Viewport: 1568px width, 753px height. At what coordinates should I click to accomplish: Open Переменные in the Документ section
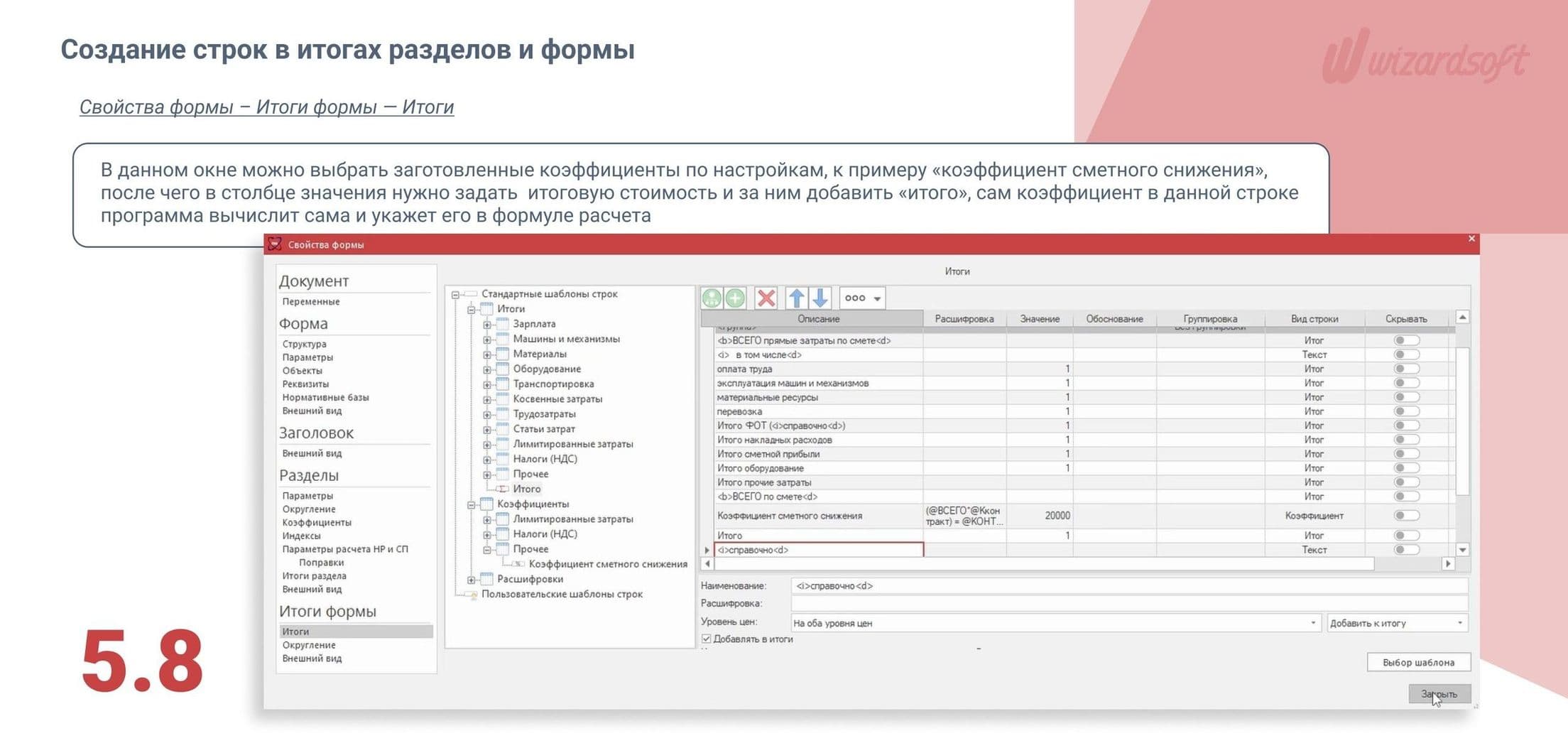[x=311, y=301]
